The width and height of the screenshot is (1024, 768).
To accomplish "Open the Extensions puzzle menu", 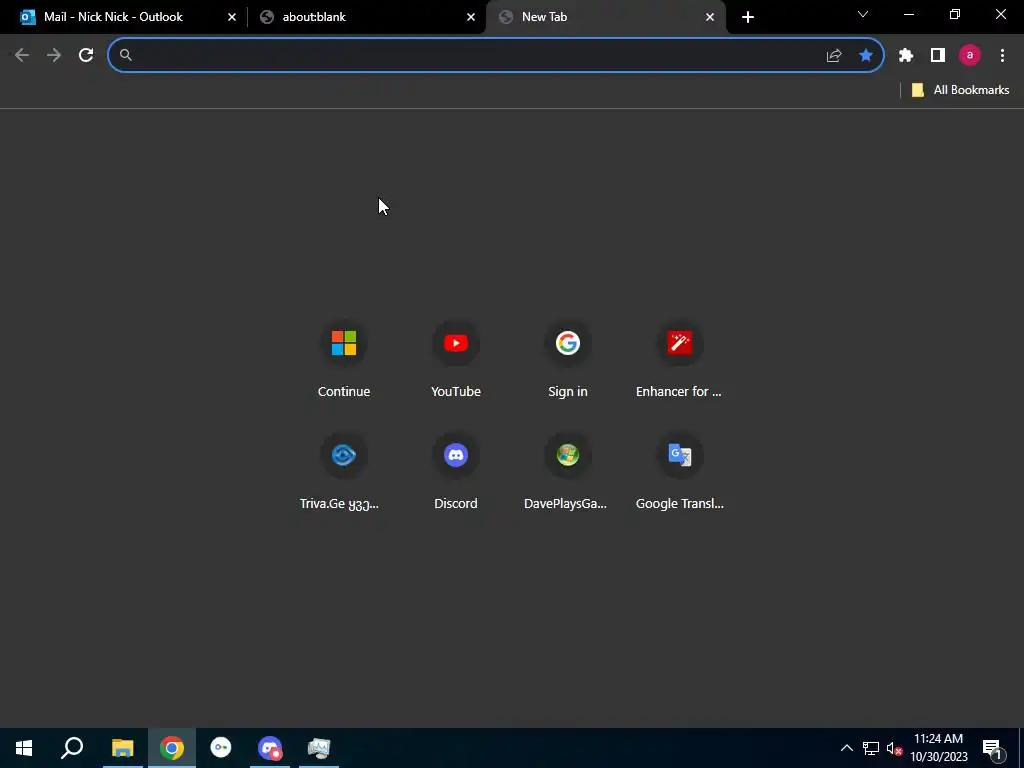I will pyautogui.click(x=906, y=56).
